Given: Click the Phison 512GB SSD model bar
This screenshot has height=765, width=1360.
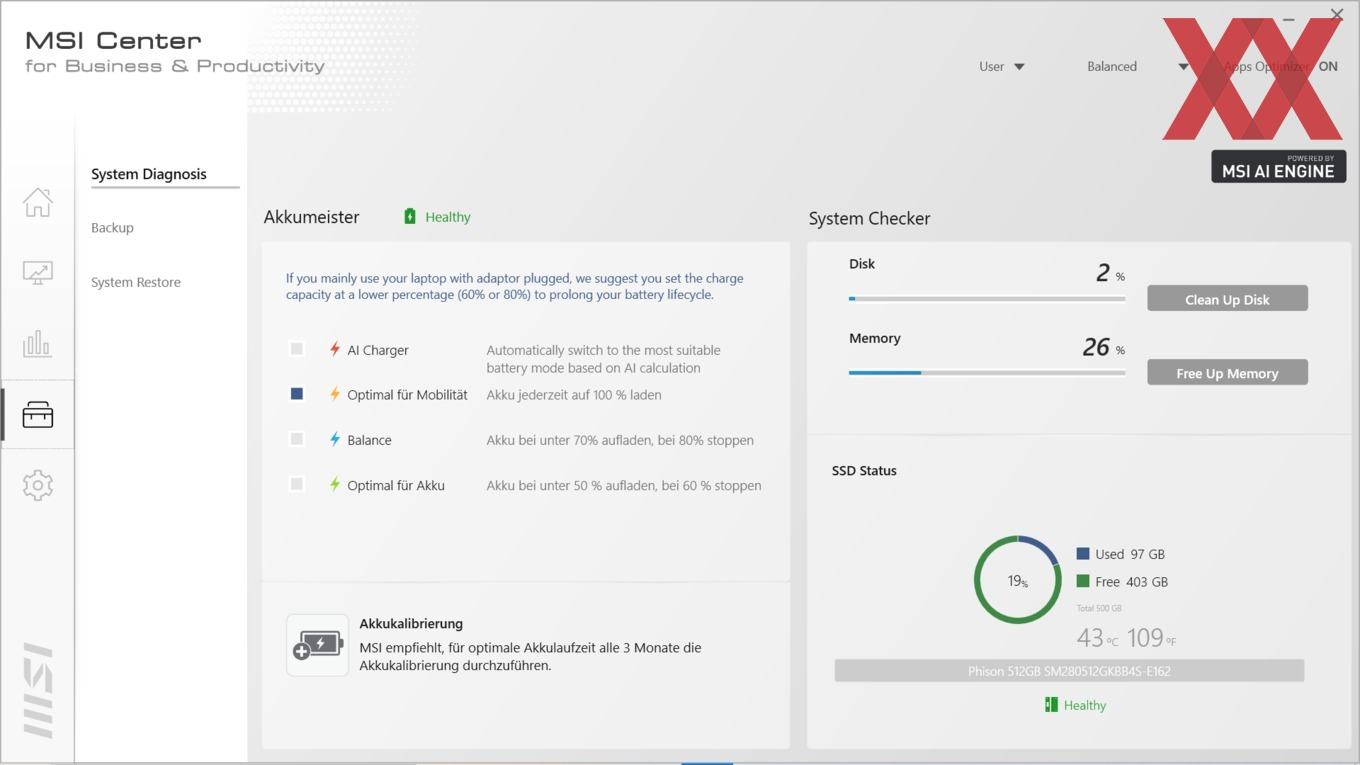Looking at the screenshot, I should click(x=1069, y=671).
